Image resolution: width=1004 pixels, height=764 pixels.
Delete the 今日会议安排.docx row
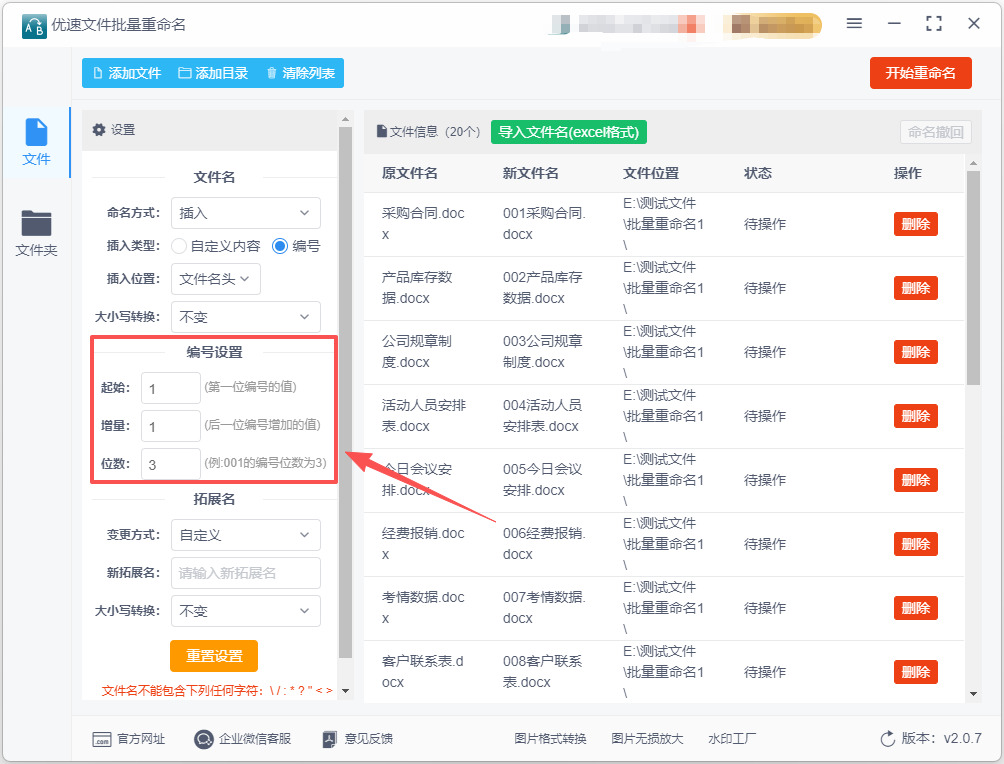tap(916, 480)
